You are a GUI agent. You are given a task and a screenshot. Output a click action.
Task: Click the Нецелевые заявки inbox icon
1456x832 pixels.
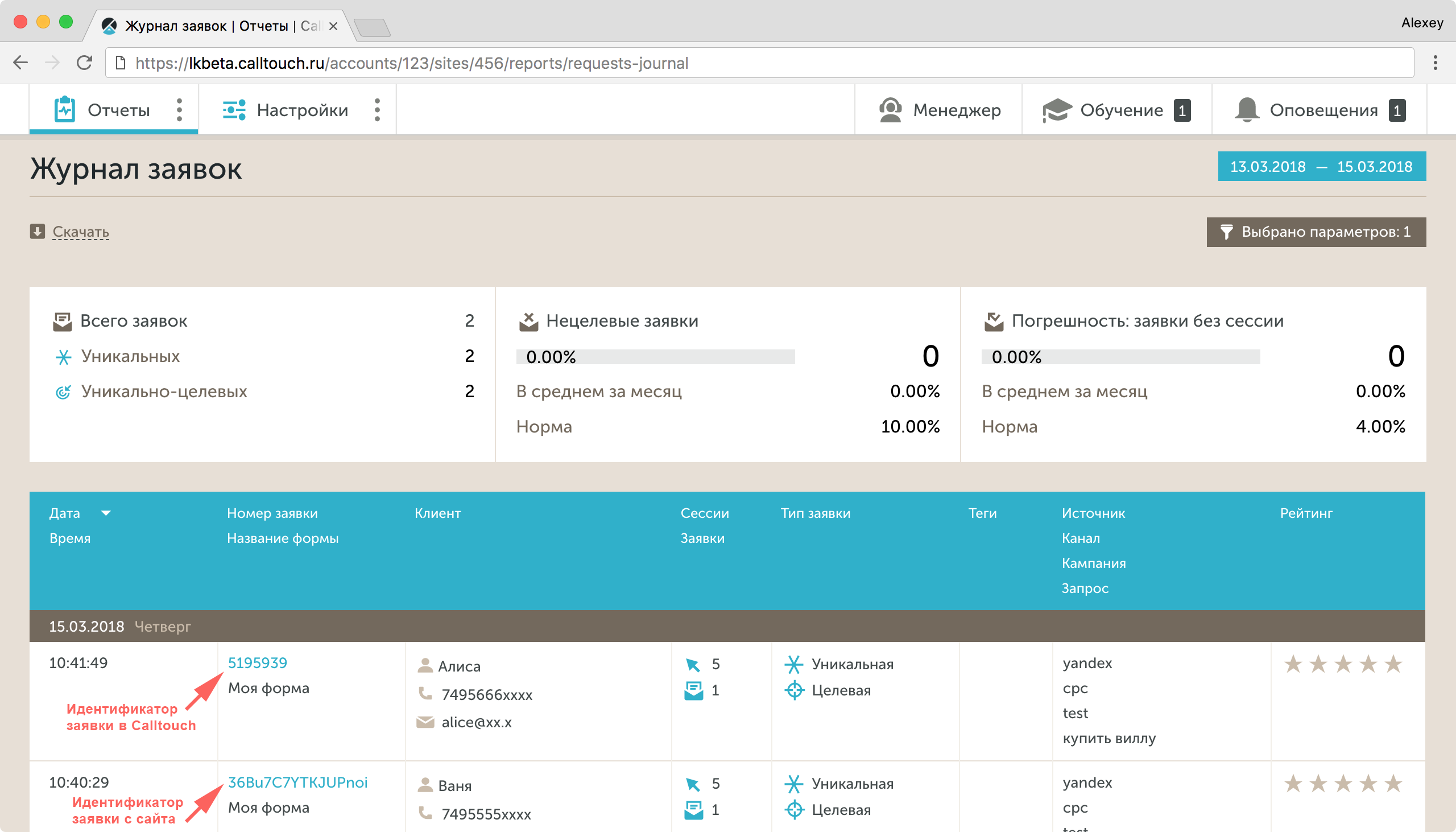click(x=529, y=321)
